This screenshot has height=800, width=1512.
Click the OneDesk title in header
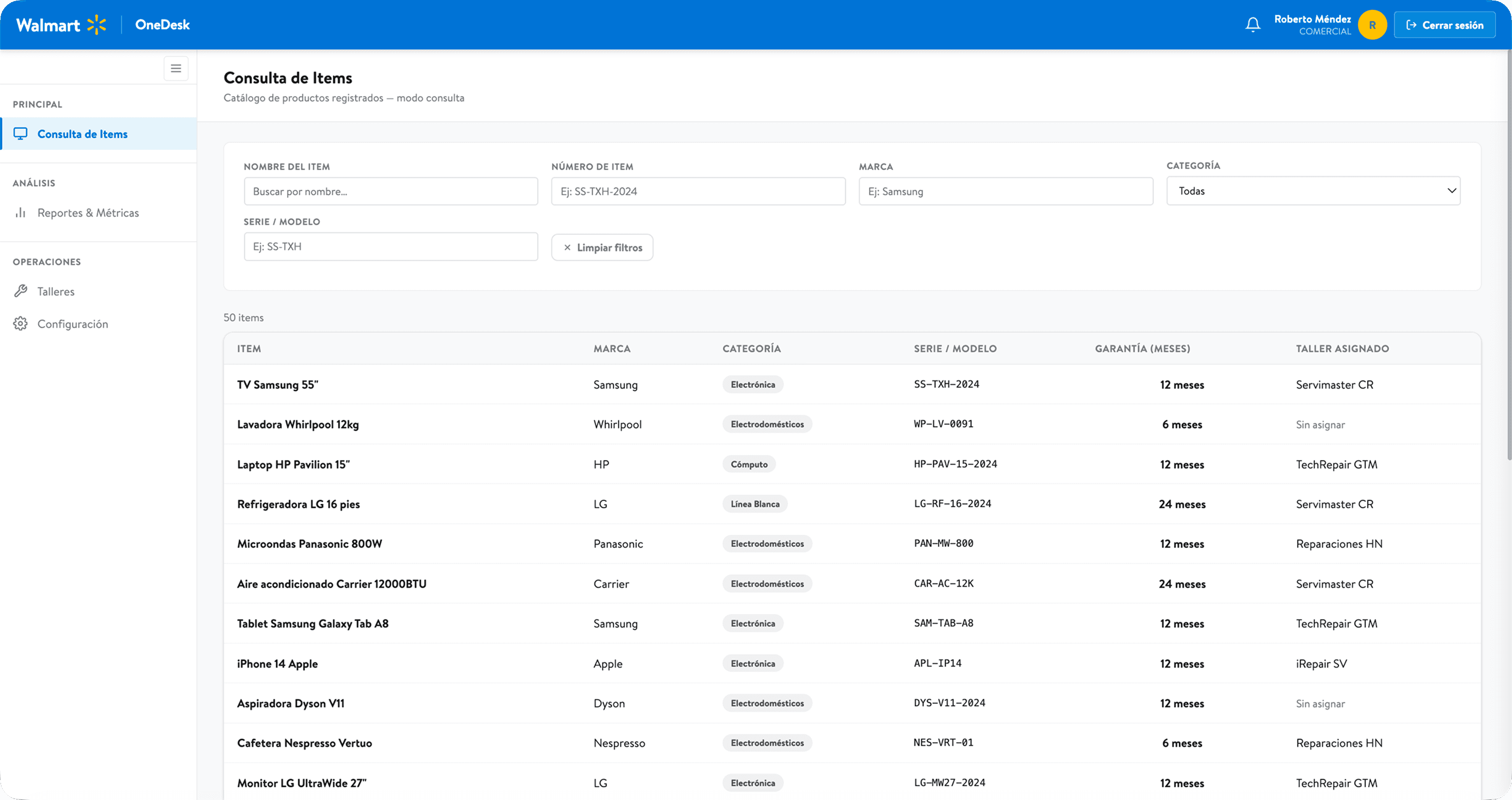(163, 25)
